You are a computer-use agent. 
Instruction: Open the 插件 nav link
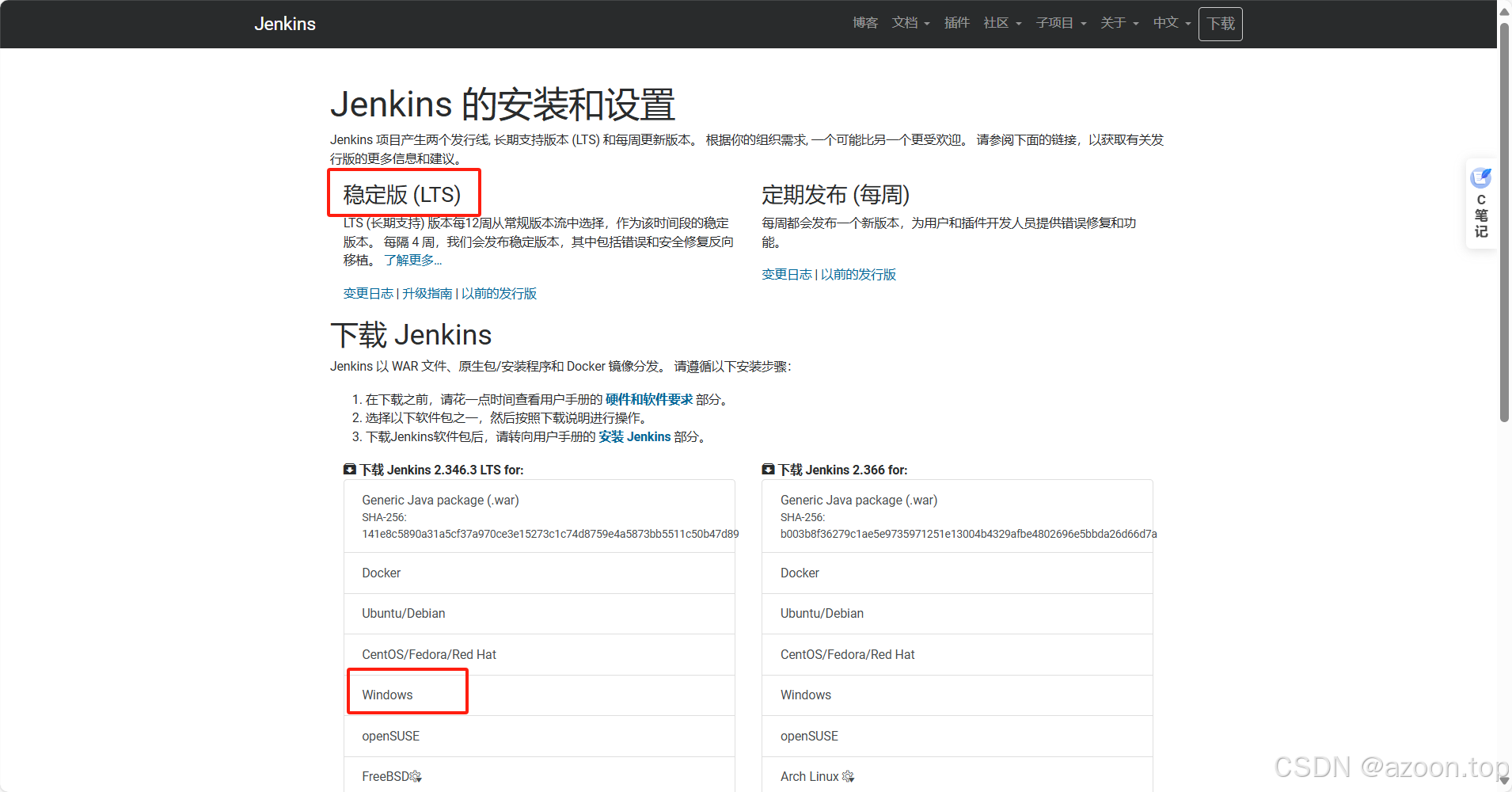pos(957,23)
